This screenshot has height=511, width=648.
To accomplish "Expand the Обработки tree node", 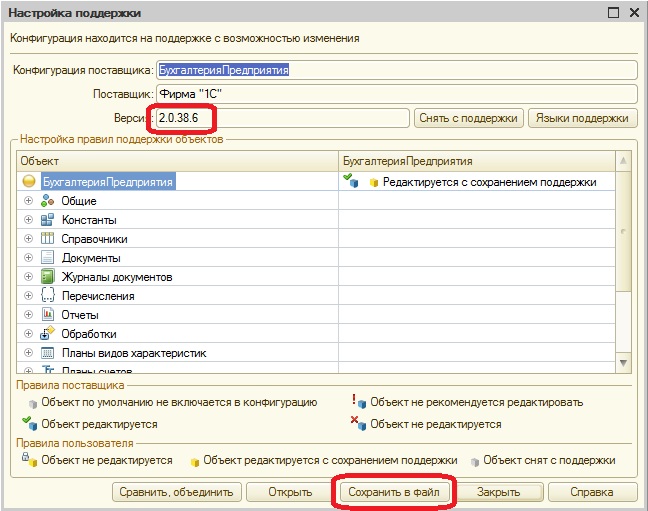I will coord(29,334).
